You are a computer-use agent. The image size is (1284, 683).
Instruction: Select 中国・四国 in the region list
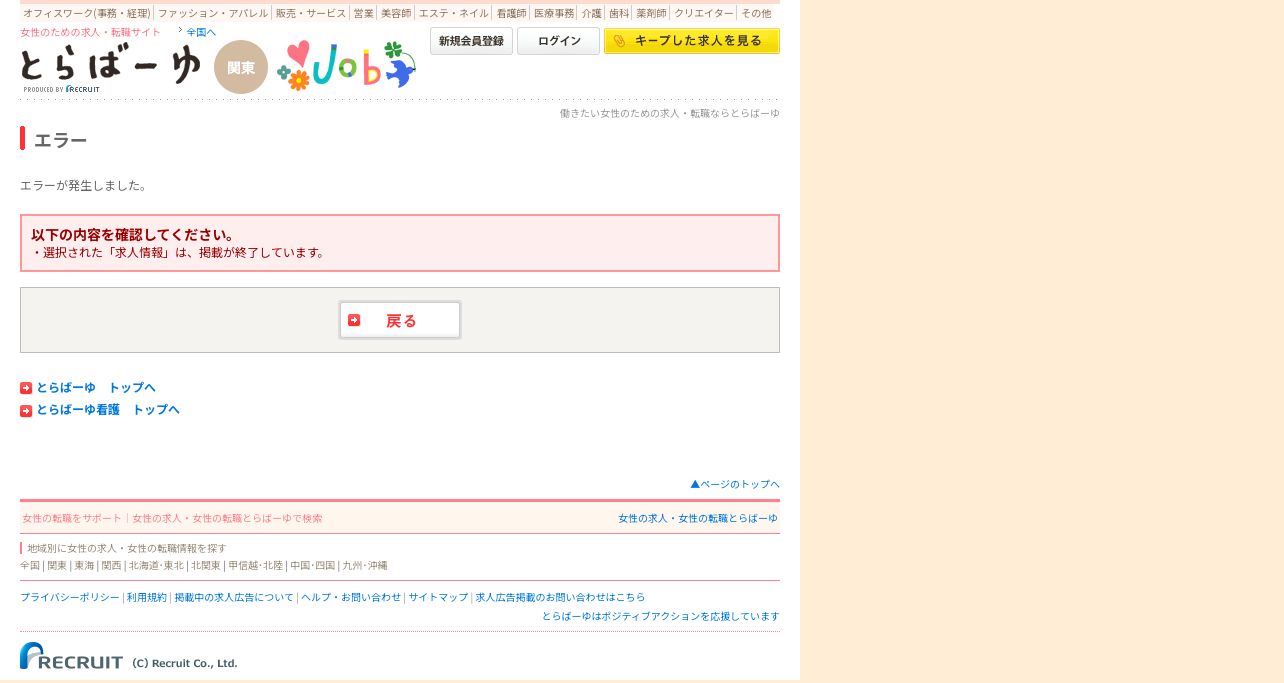coord(313,566)
